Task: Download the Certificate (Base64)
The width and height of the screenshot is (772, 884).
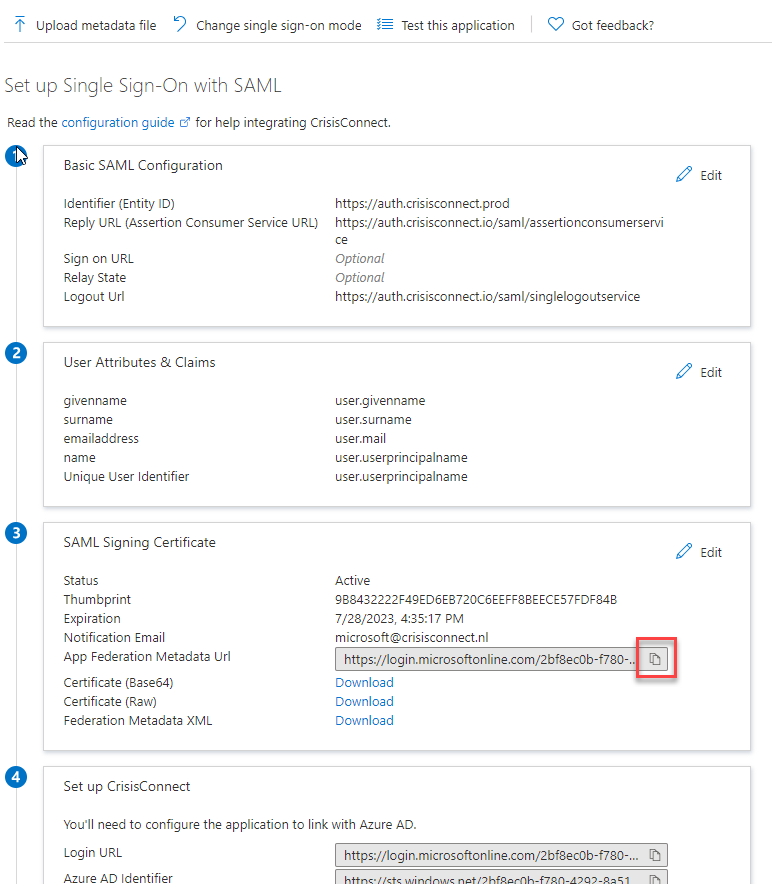Action: coord(364,682)
